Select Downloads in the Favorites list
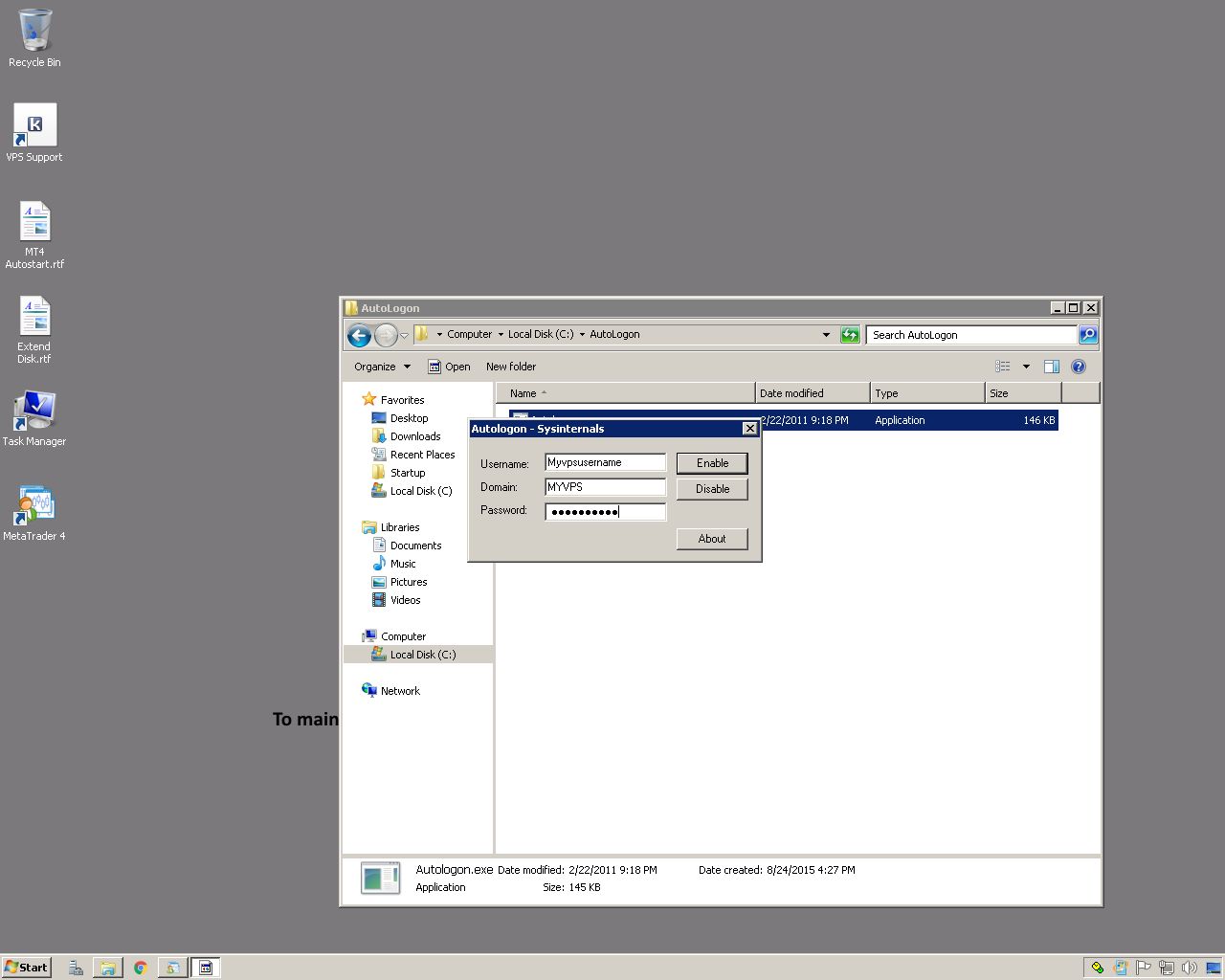Screen dimensions: 1225x980 pyautogui.click(x=414, y=436)
